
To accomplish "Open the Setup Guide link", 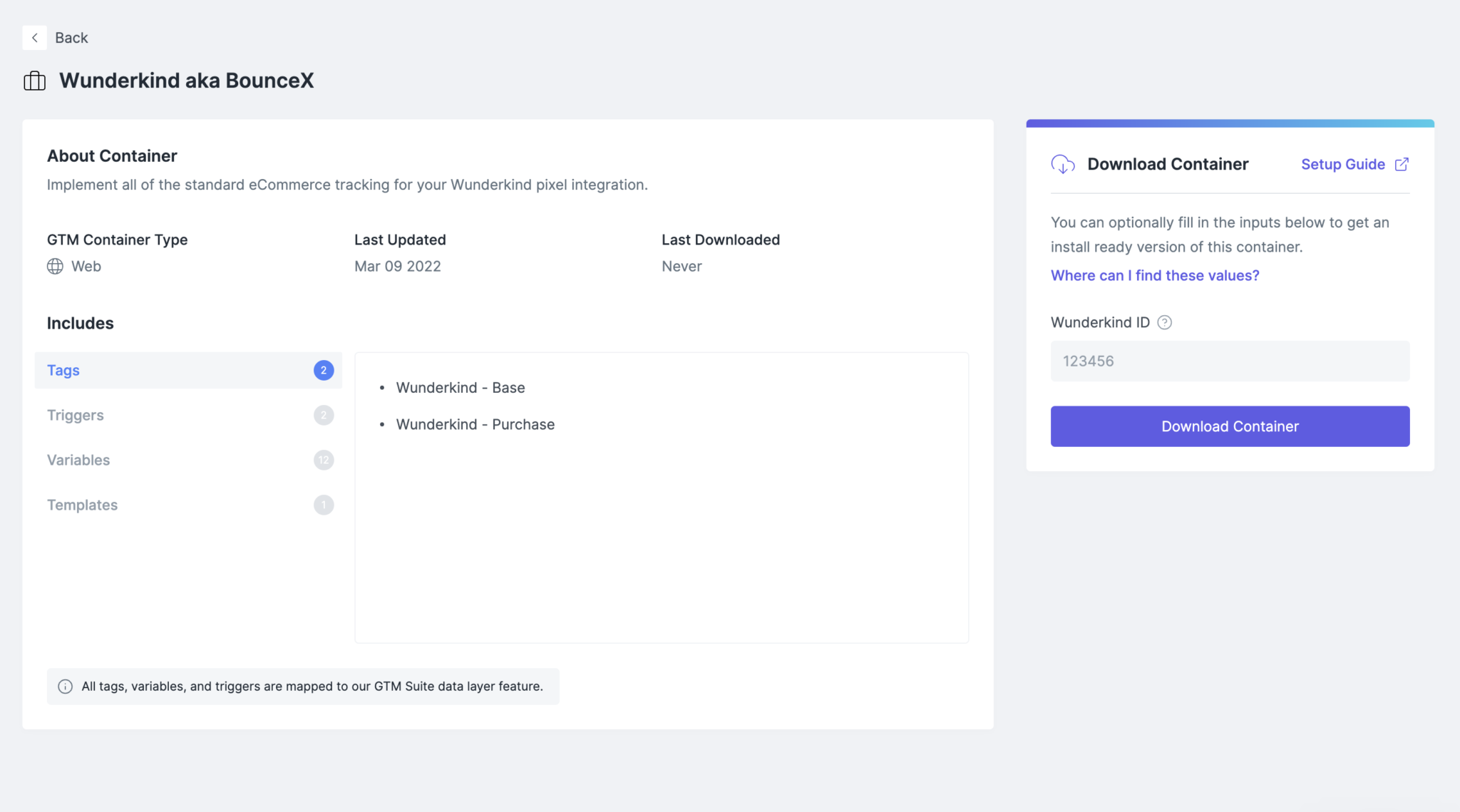I will click(1342, 165).
